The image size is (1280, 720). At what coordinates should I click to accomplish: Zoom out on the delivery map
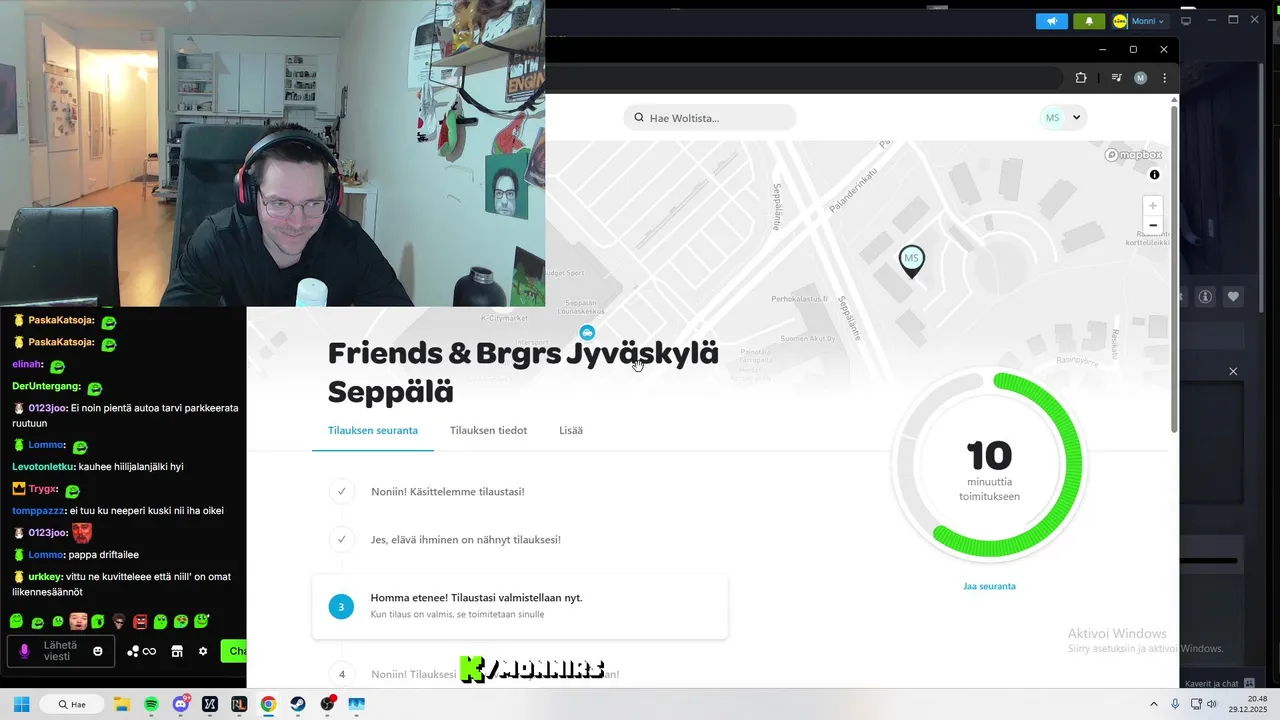coord(1153,225)
